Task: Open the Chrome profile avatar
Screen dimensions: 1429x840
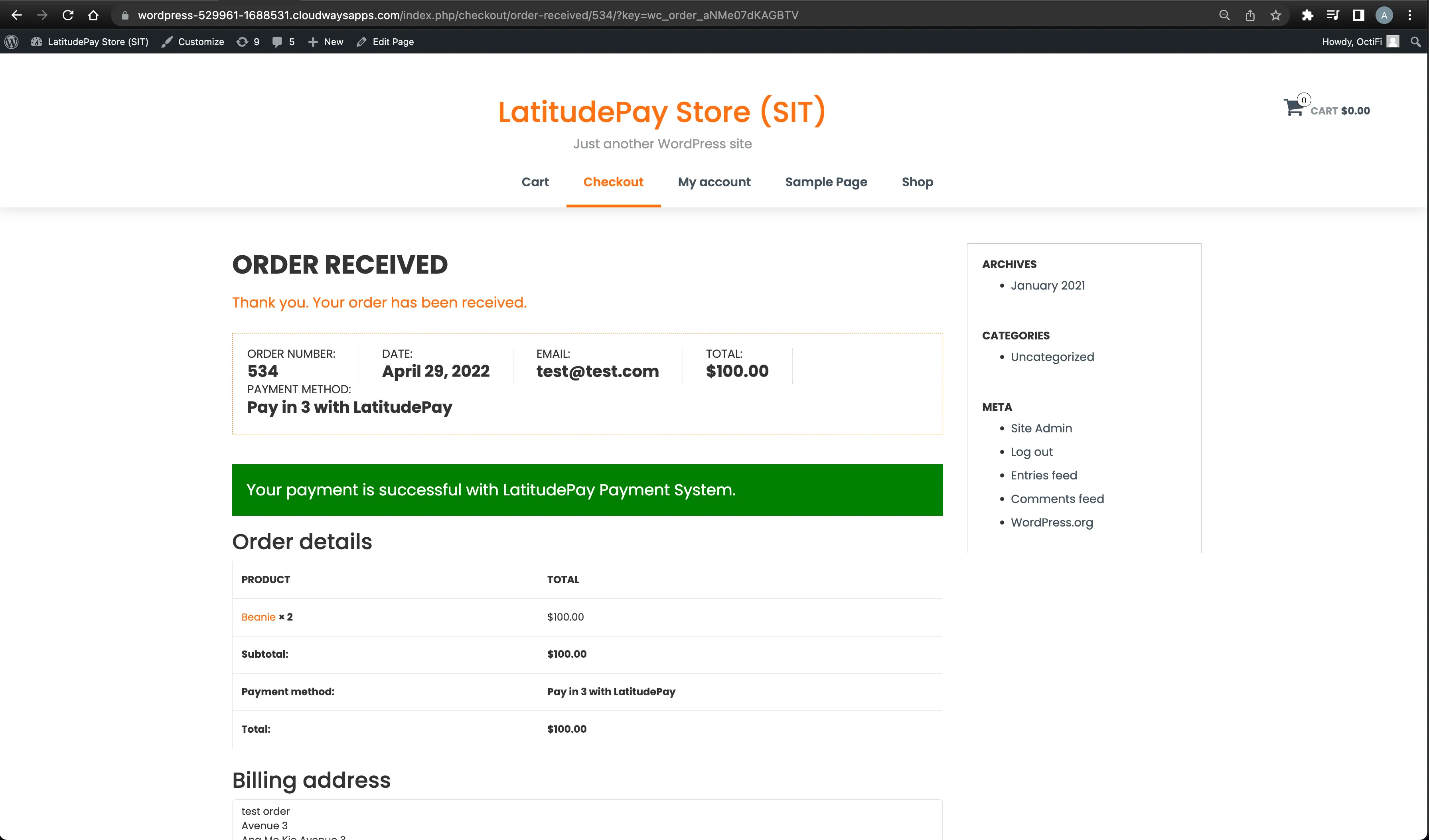Action: [1384, 15]
